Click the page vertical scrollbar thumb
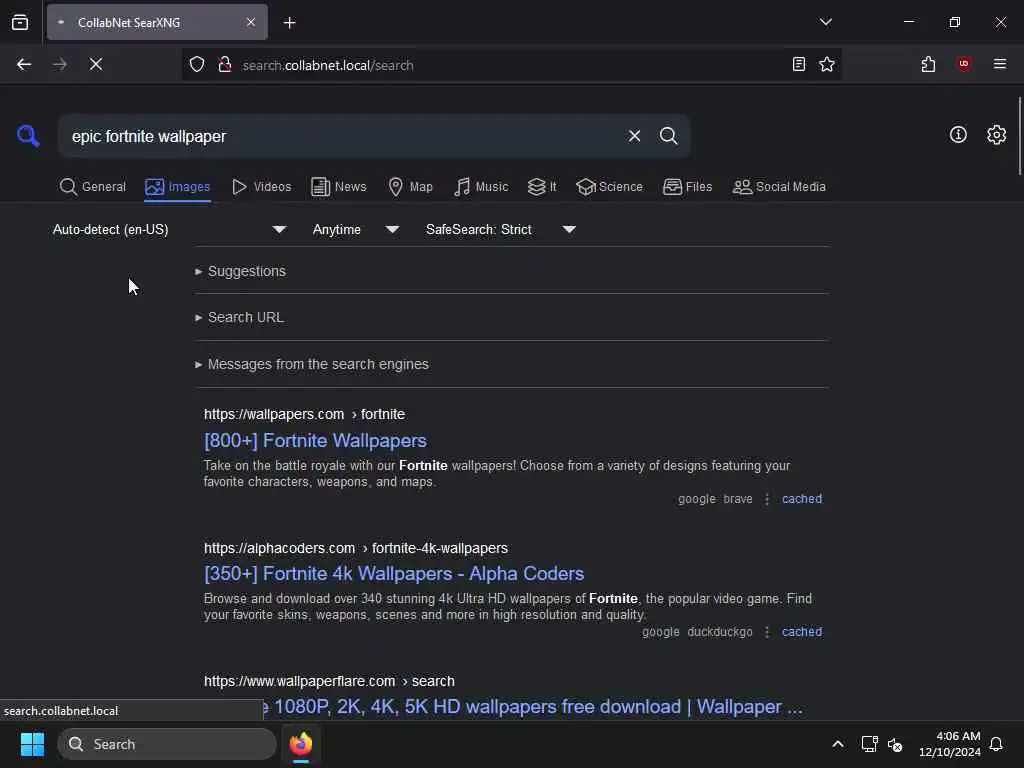Image resolution: width=1024 pixels, height=768 pixels. 1019,136
